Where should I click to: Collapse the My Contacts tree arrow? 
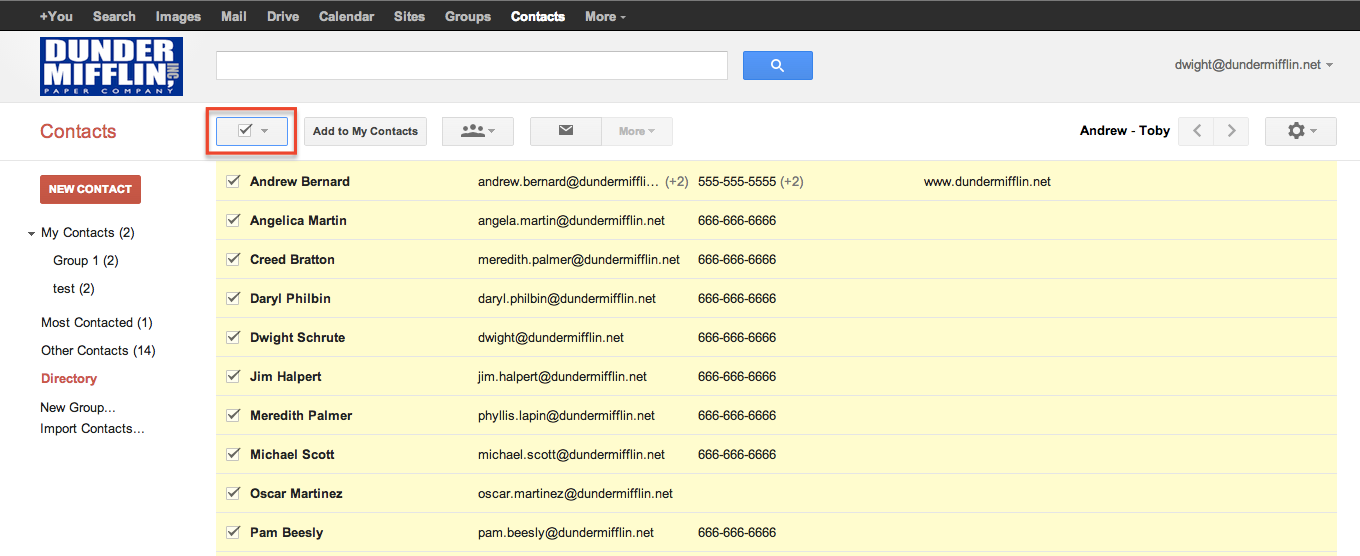(x=32, y=233)
